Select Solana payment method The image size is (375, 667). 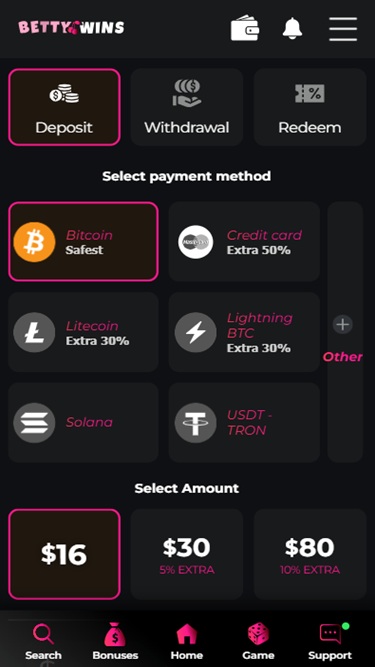pyautogui.click(x=83, y=422)
